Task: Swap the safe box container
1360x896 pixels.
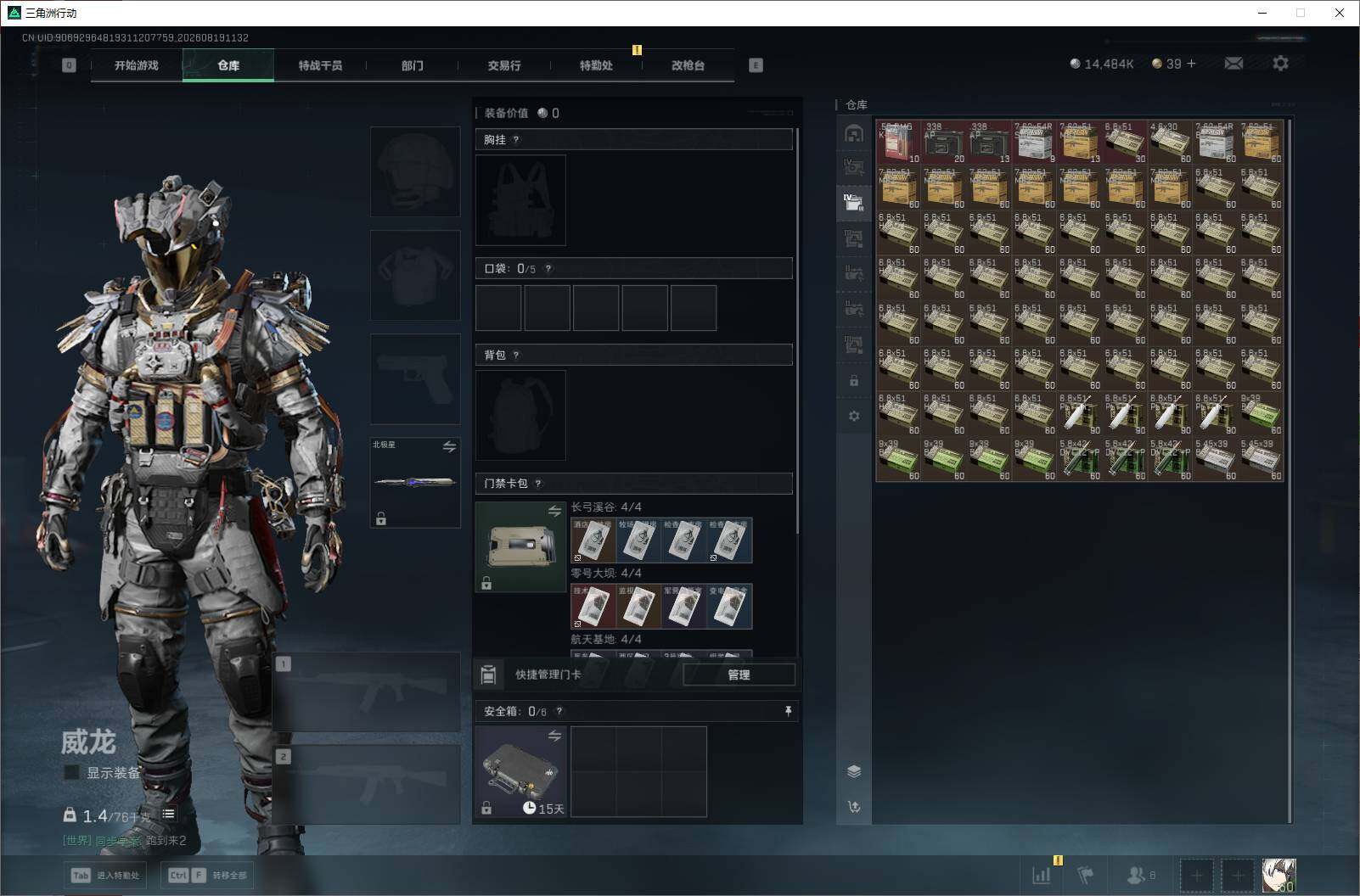Action: point(554,736)
